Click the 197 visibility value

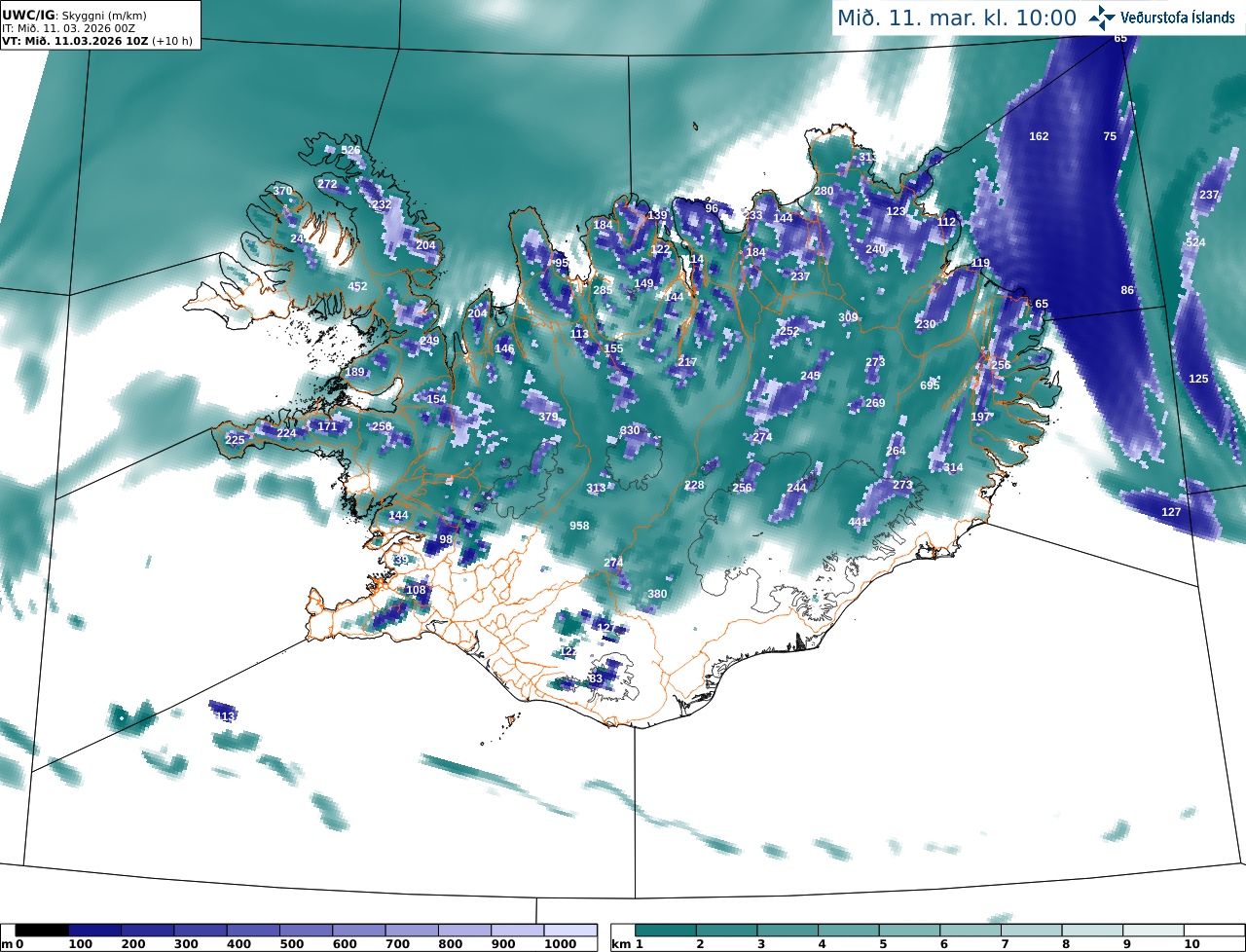[x=980, y=417]
